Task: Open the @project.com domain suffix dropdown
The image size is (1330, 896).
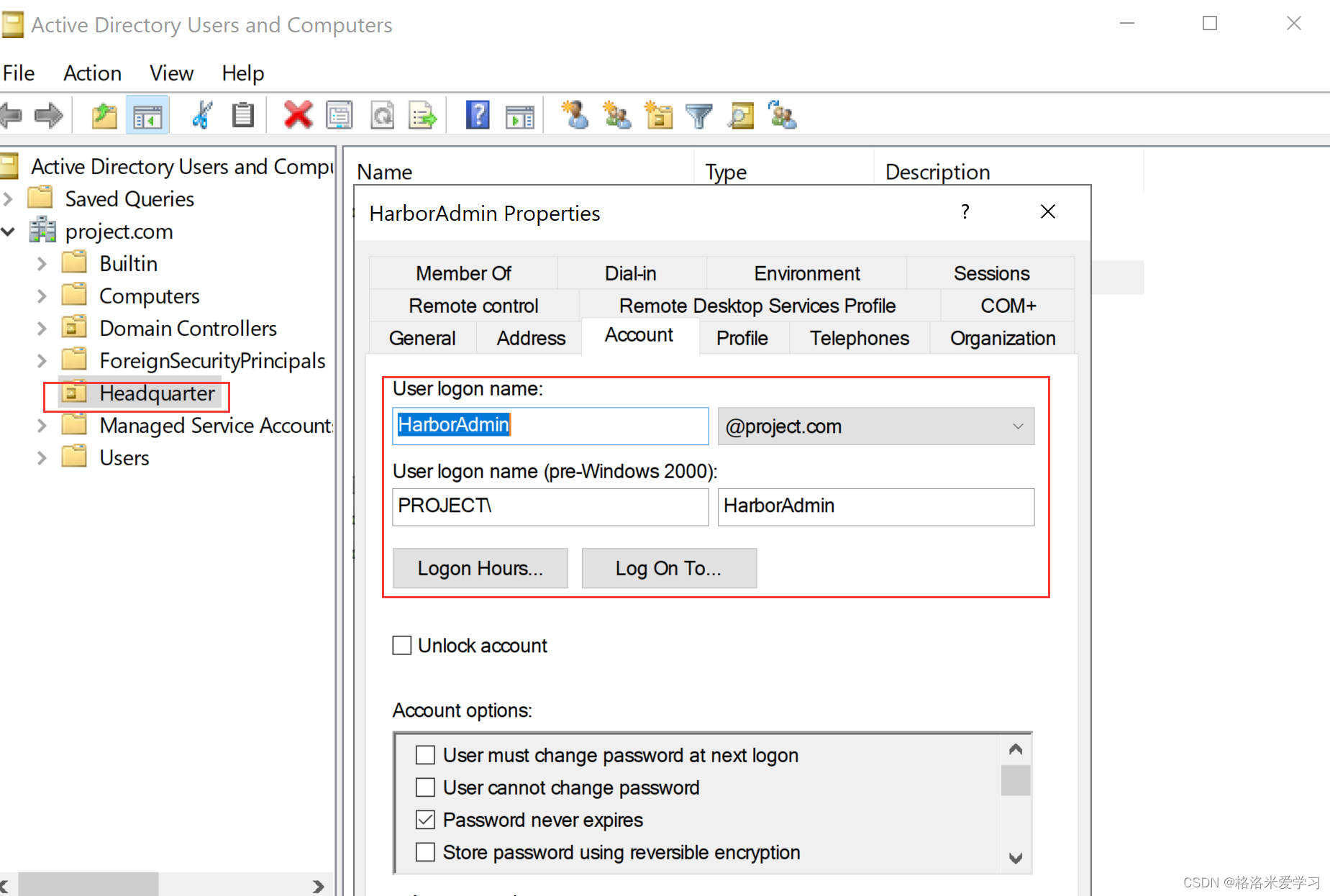Action: tap(876, 426)
